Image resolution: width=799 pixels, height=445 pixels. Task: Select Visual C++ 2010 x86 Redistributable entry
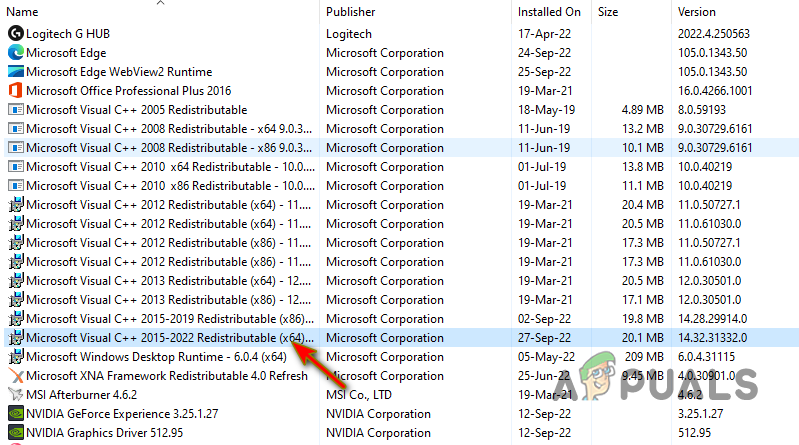pyautogui.click(x=170, y=186)
